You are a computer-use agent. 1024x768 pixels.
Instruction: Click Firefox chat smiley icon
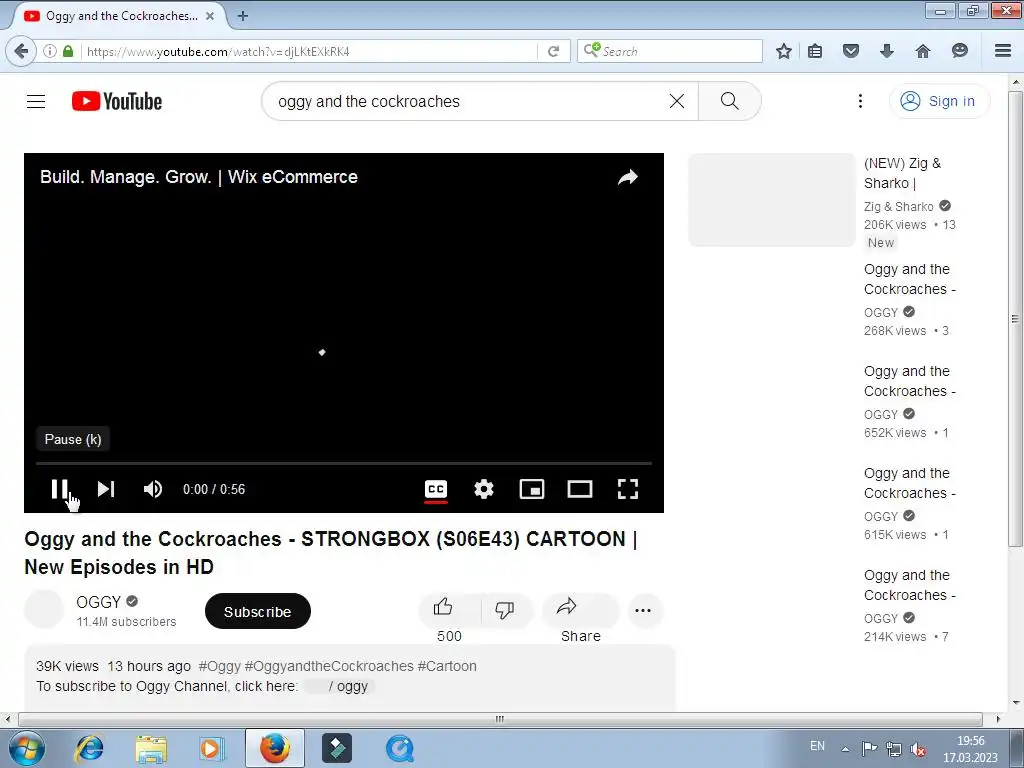tap(959, 51)
